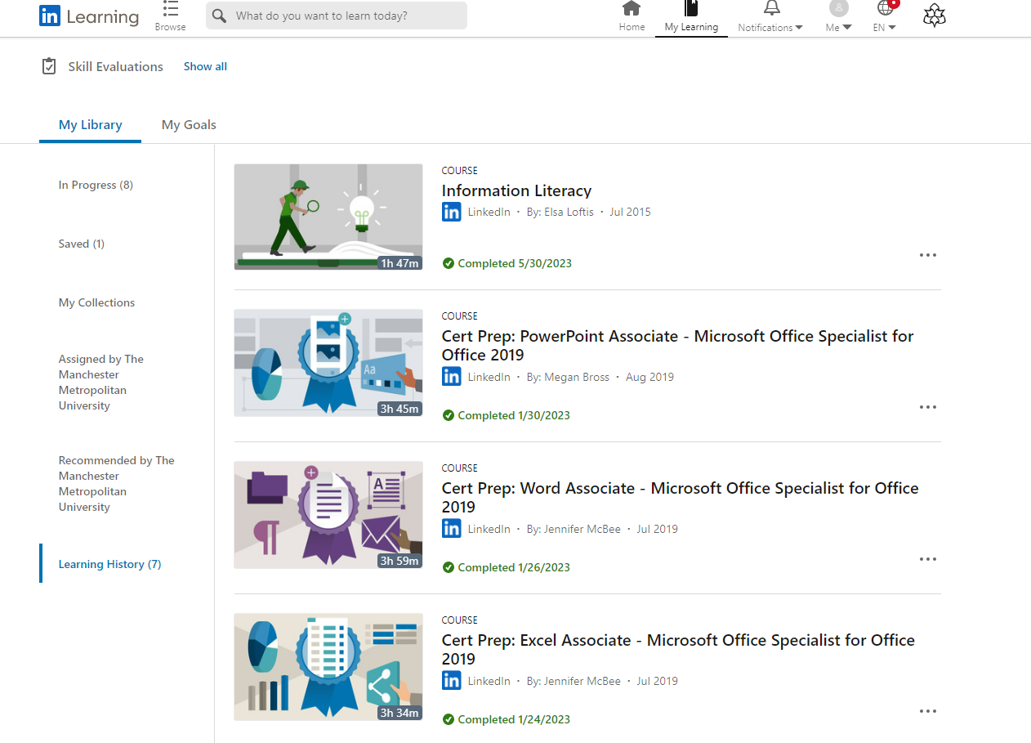Open My Learning nav icon
The image size is (1031, 743).
pyautogui.click(x=691, y=9)
